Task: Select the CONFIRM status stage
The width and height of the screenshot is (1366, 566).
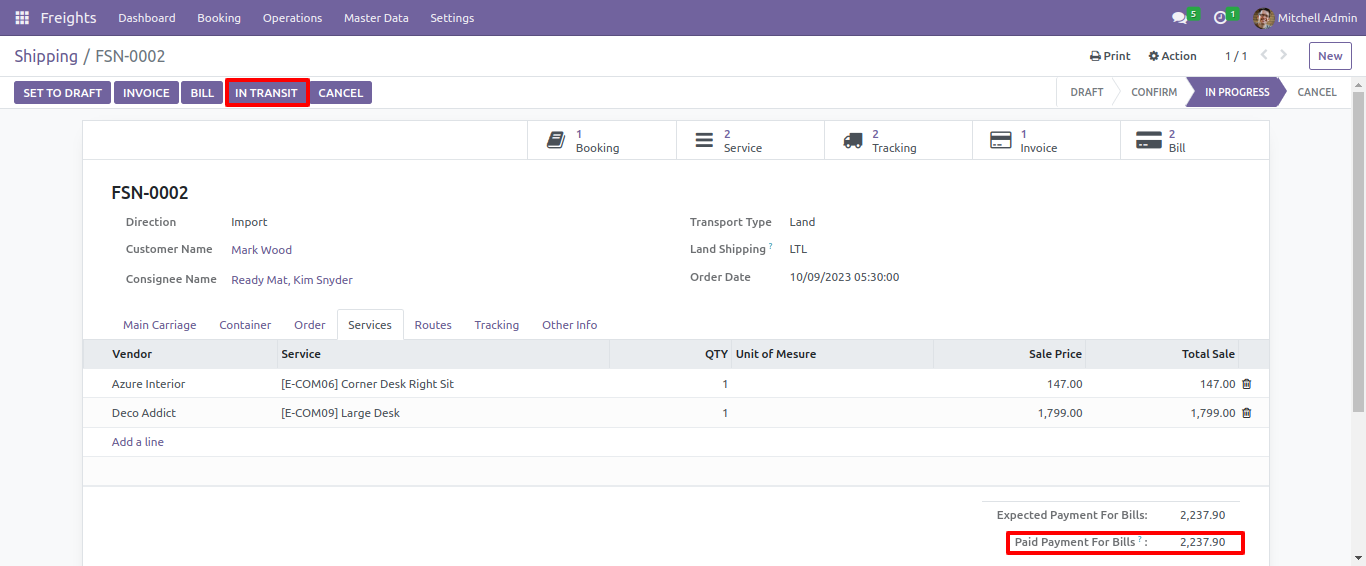Action: tap(1154, 92)
